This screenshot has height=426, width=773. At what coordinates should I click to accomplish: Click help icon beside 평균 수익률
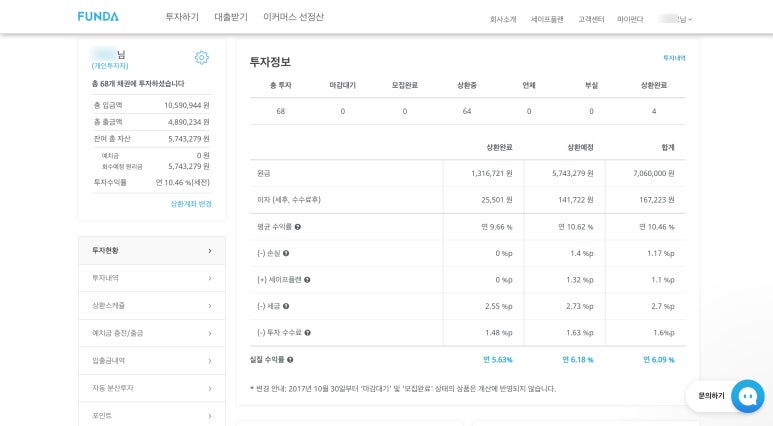click(x=298, y=227)
